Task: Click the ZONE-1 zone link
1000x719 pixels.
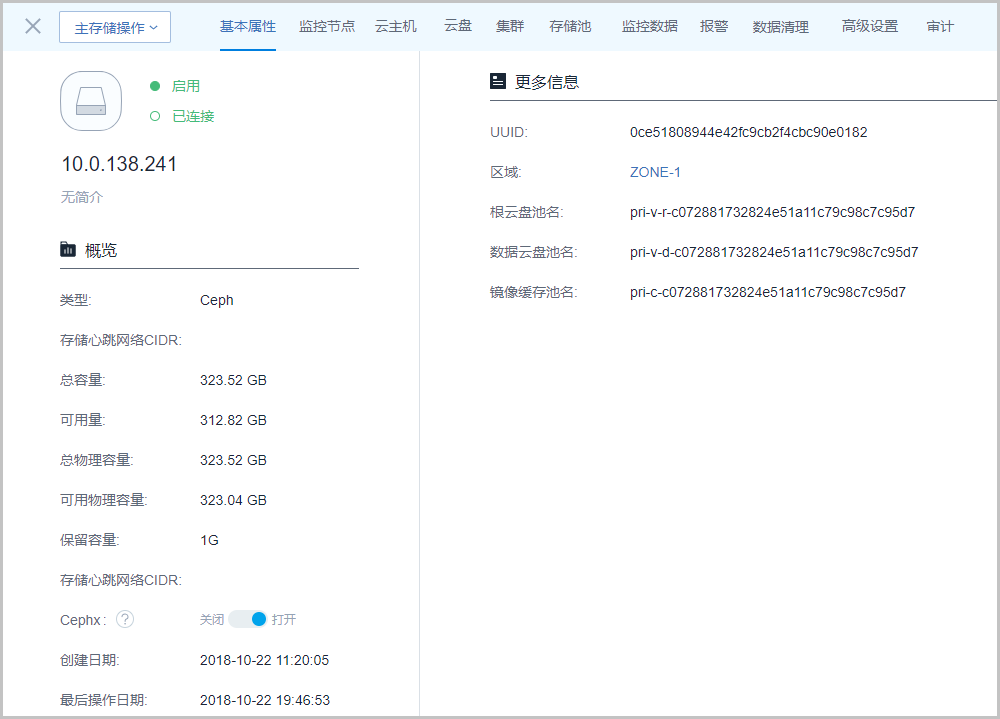Action: (655, 172)
